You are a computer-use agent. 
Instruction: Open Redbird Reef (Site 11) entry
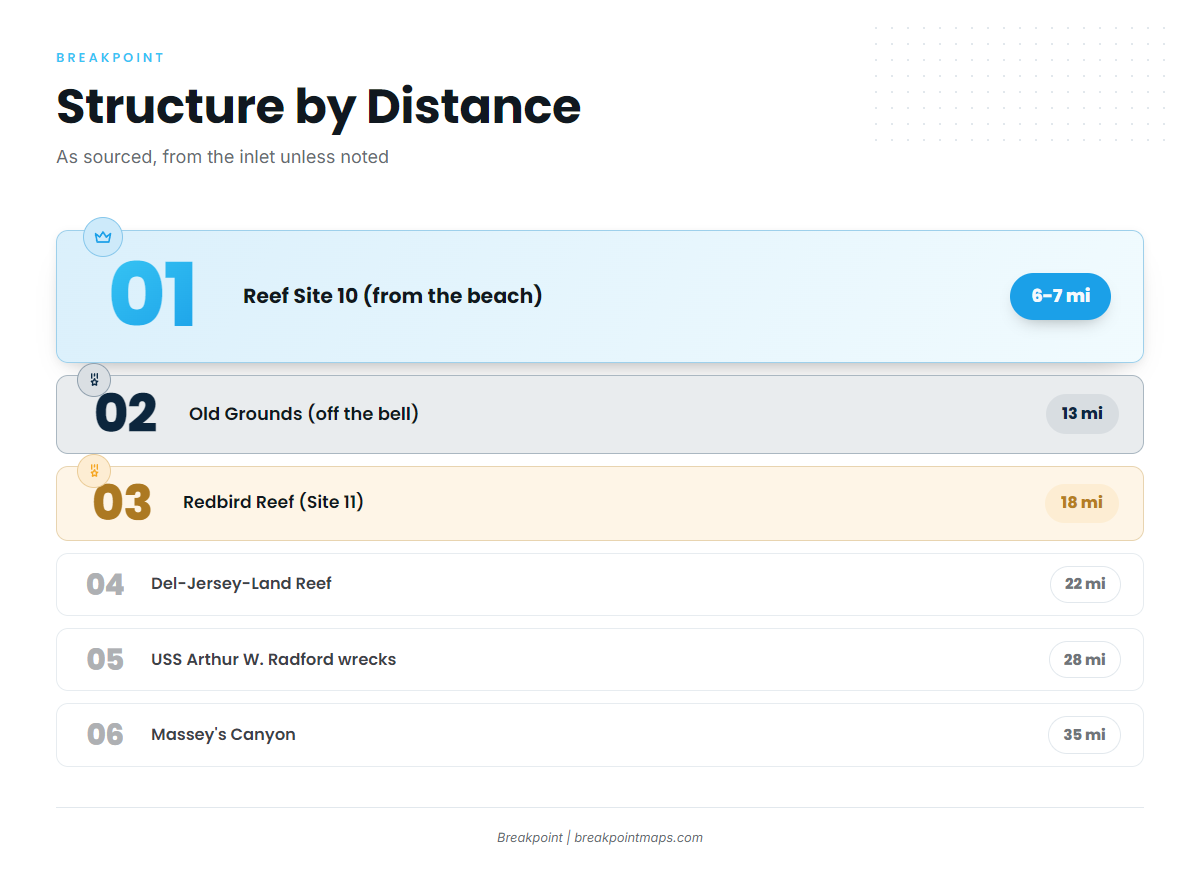click(x=600, y=503)
